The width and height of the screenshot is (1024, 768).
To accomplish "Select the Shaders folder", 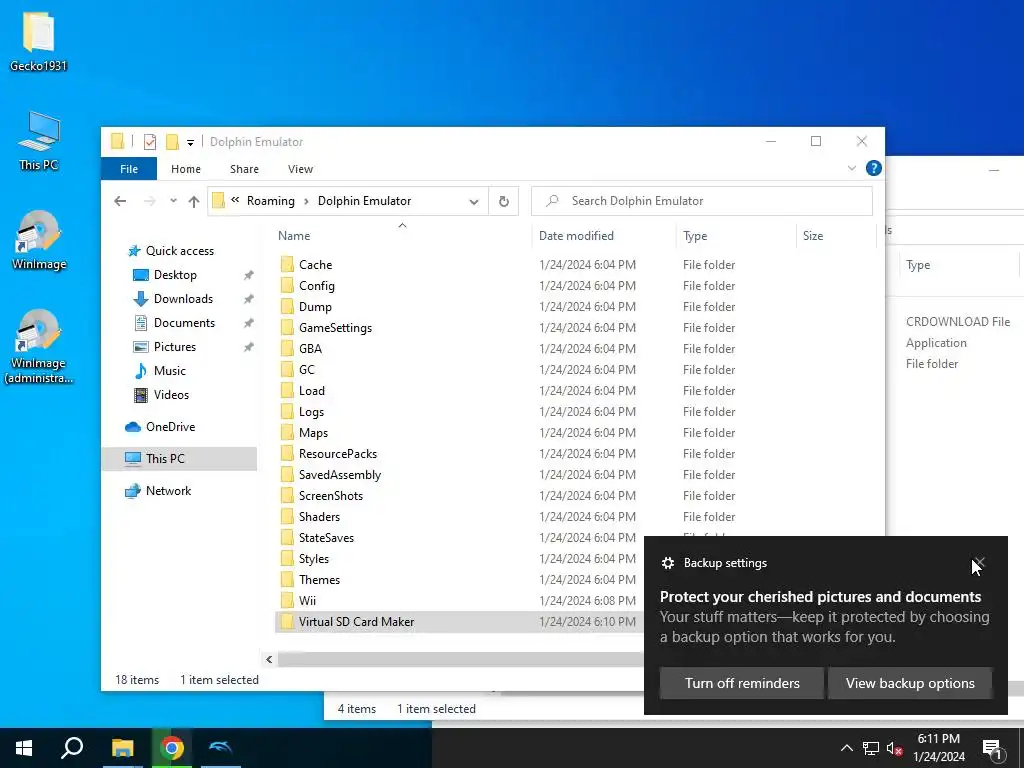I will (319, 517).
